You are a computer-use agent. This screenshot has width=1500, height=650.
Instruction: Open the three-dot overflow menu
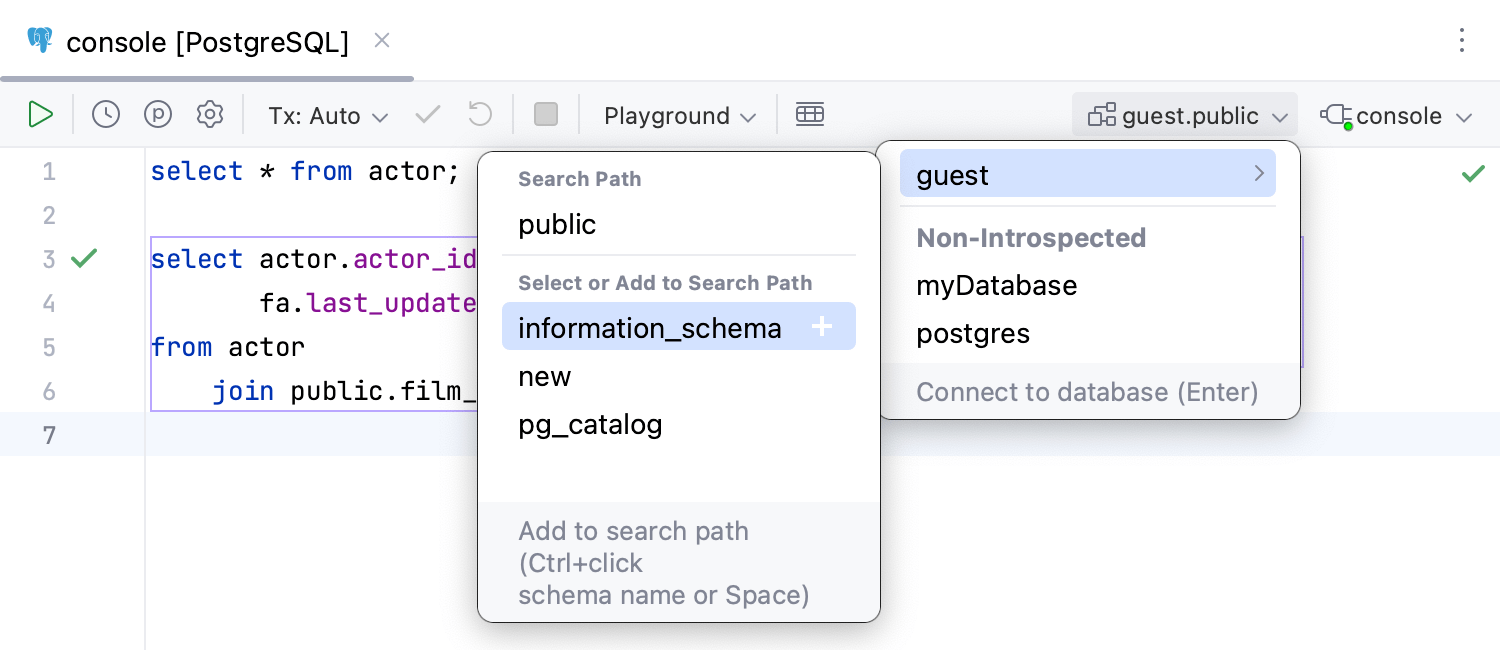(x=1462, y=40)
